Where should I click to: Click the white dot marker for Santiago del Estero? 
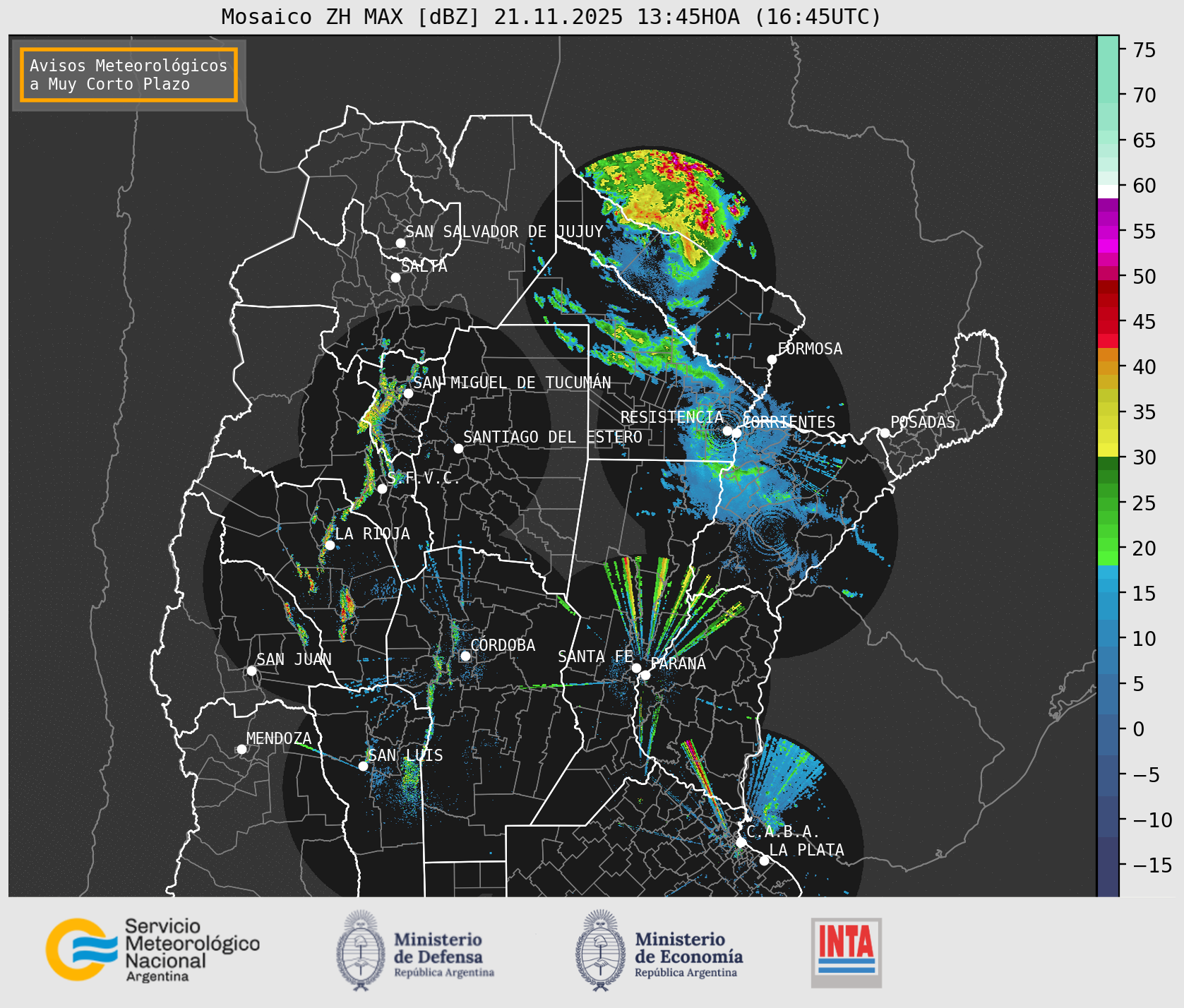(x=458, y=448)
